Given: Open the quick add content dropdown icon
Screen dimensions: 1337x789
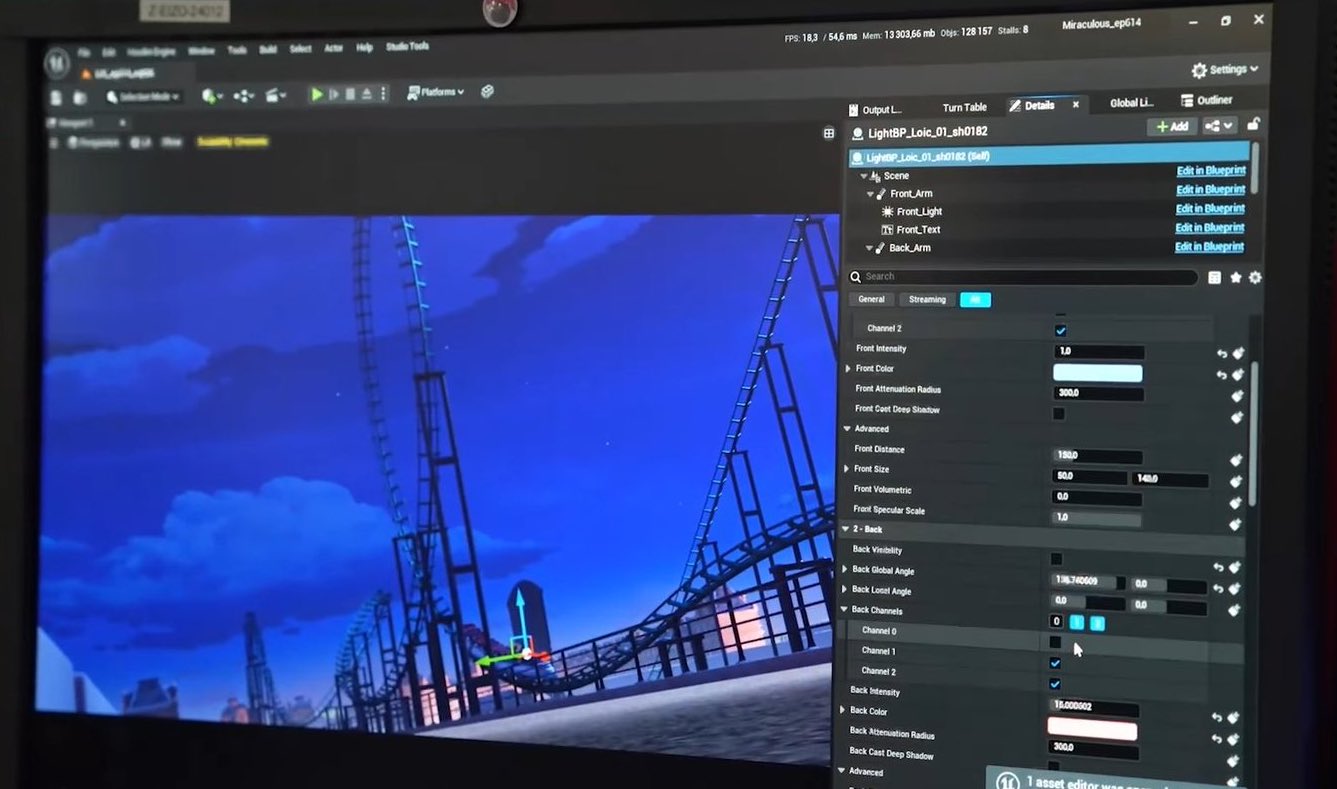Looking at the screenshot, I should click(x=210, y=96).
